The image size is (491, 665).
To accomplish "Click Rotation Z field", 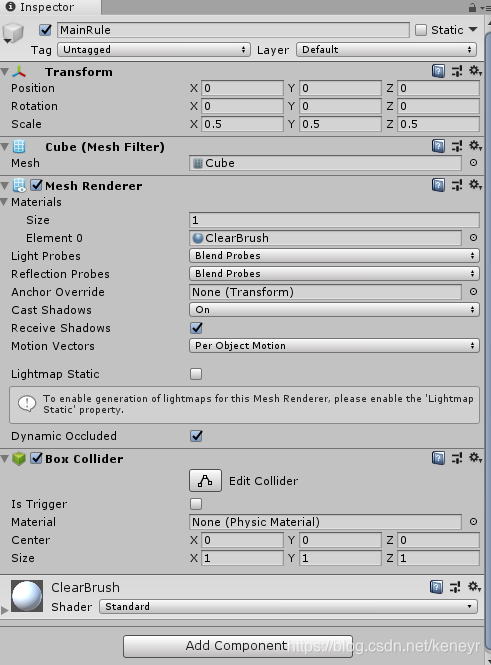I will coord(438,106).
